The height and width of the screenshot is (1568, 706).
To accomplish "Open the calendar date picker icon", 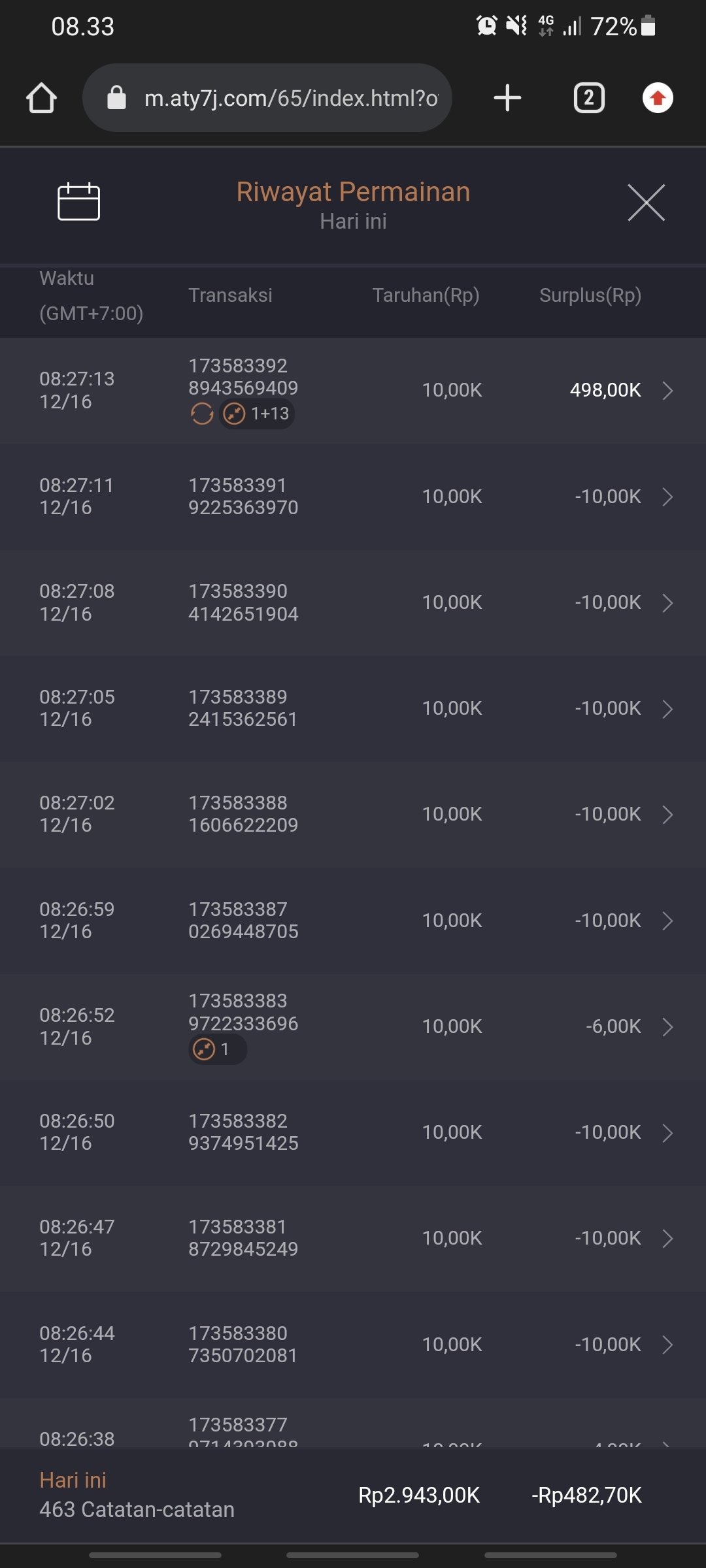I will click(78, 202).
